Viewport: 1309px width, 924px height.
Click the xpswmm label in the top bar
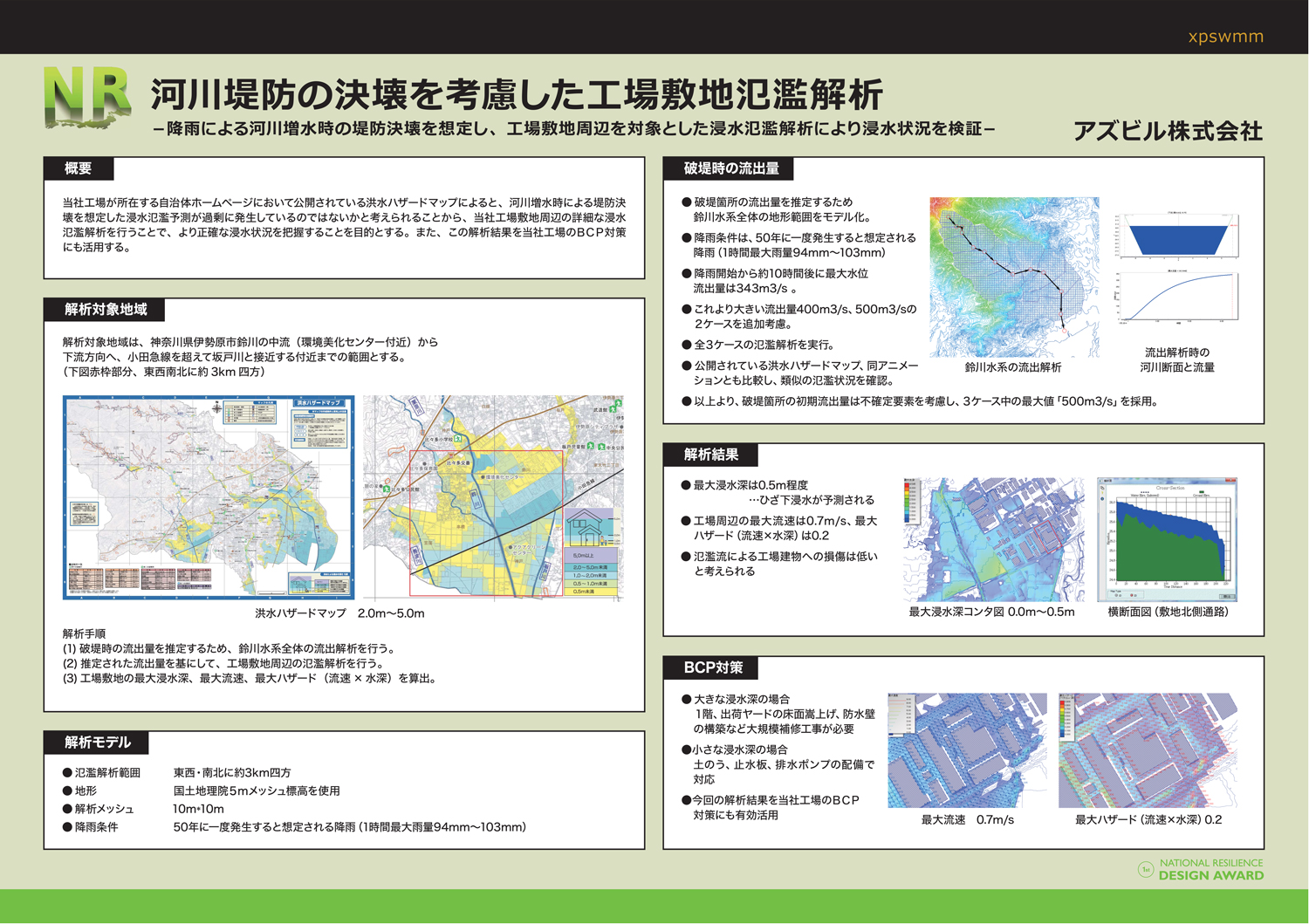pos(1226,37)
